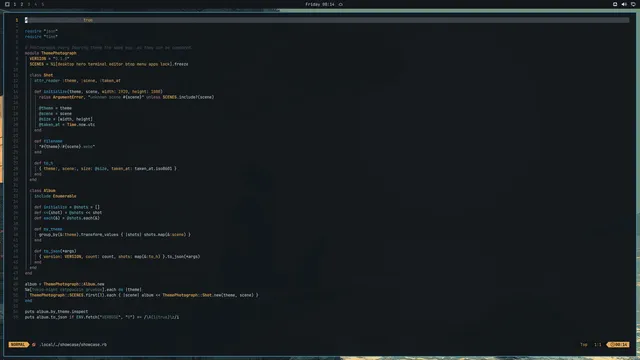Click the rightmost top bar tray icon
Viewport: 640px width, 360px height.
(x=633, y=4)
